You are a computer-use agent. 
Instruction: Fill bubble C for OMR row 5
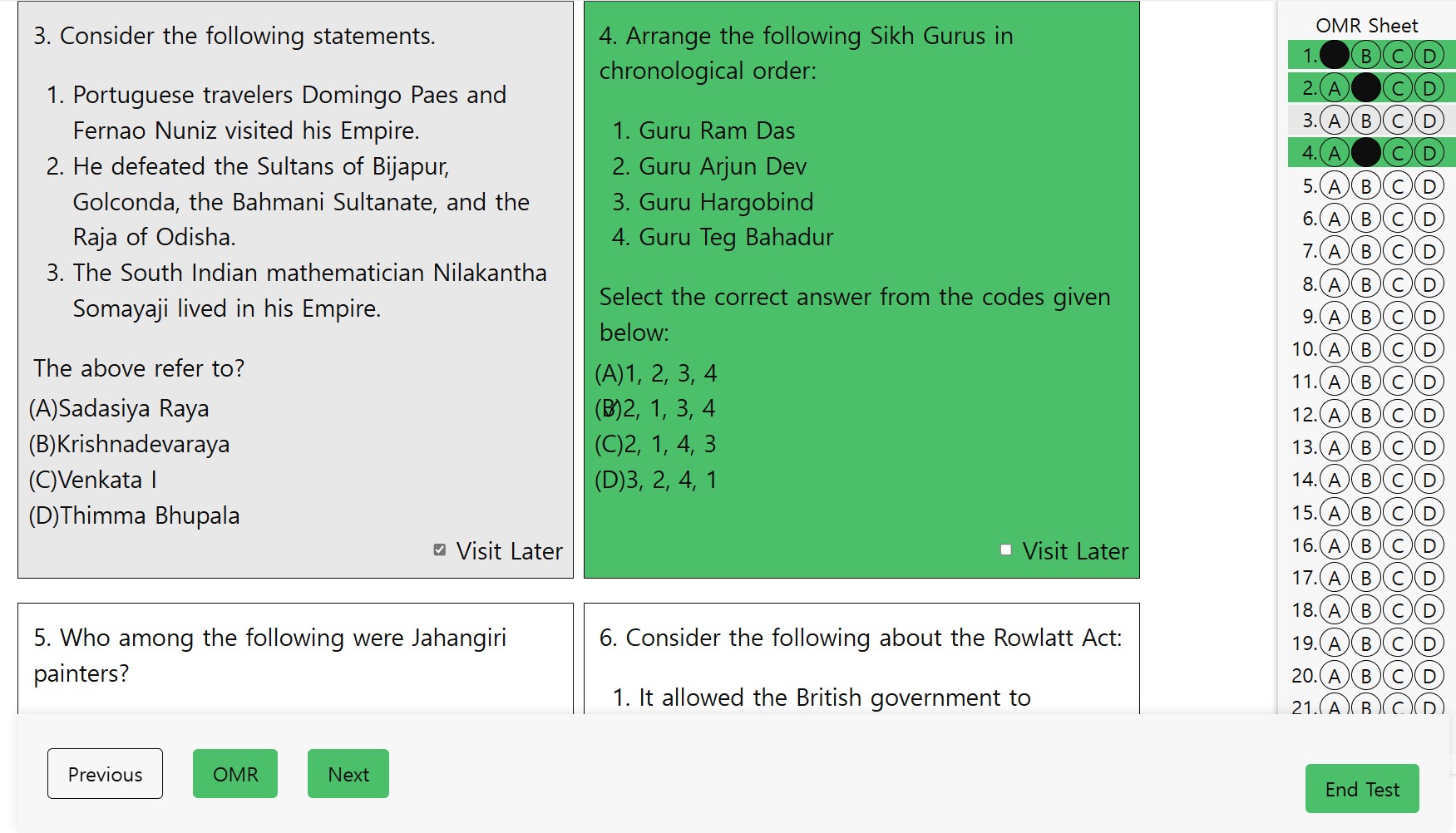1398,186
